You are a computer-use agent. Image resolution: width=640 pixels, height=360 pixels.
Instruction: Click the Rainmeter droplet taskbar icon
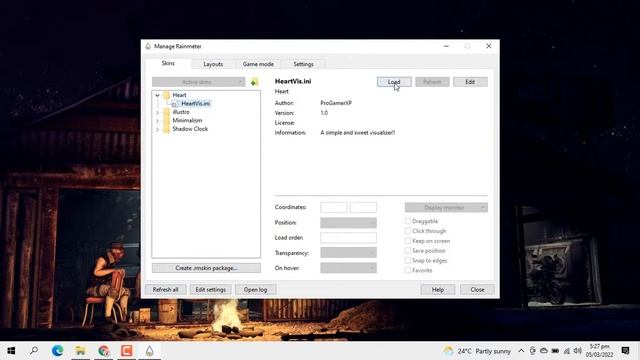[149, 351]
